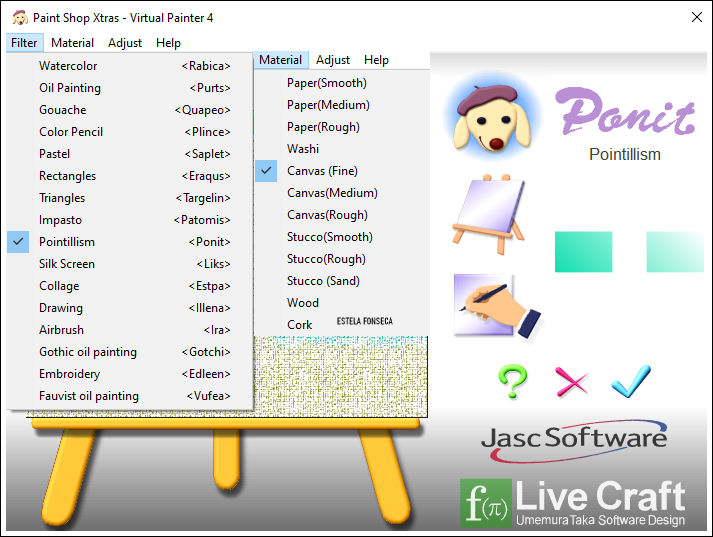Screen dimensions: 713x537
Task: Click the easel canvas material icon
Action: [x=489, y=214]
